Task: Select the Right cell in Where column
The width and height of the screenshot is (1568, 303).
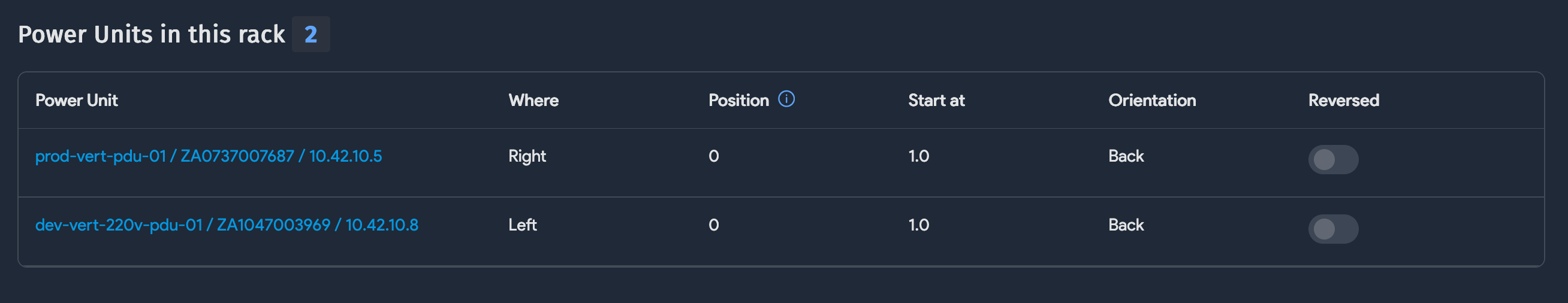Action: 527,156
